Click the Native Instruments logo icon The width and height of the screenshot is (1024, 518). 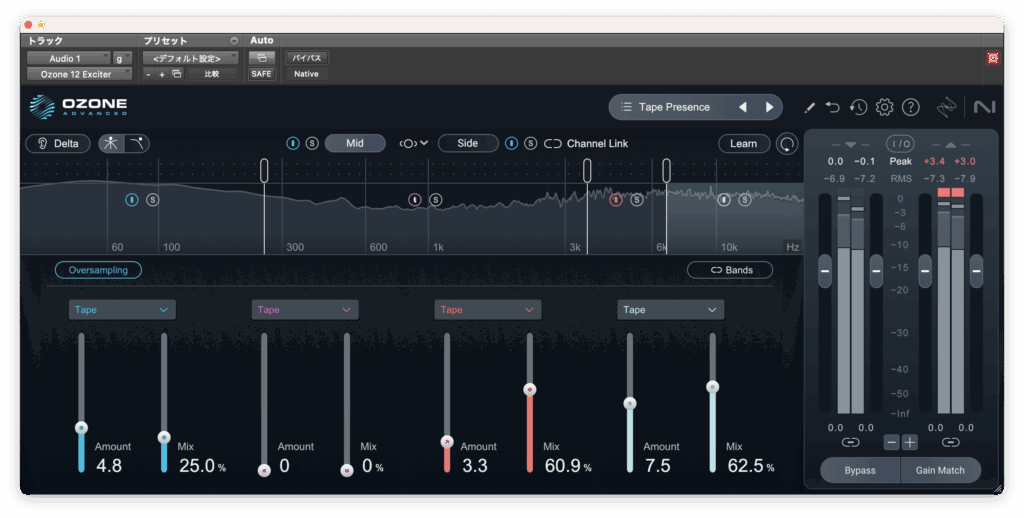(x=984, y=107)
